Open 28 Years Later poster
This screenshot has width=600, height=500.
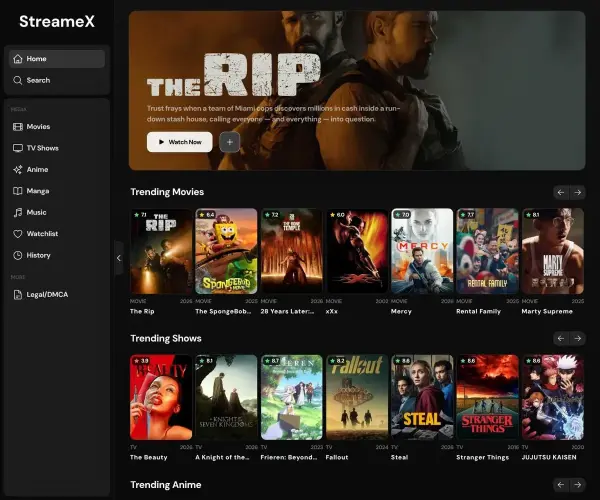point(292,251)
